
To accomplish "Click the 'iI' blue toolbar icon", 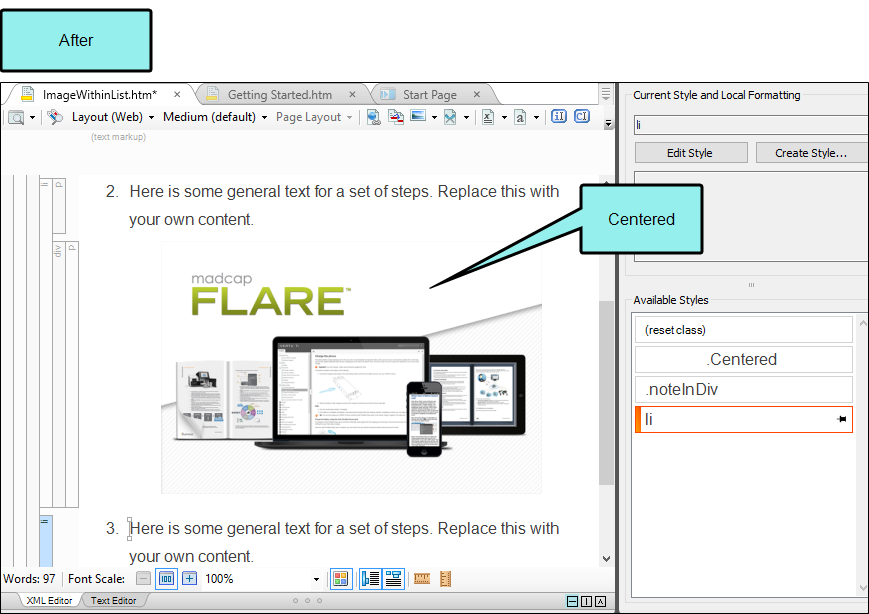I will tap(559, 116).
